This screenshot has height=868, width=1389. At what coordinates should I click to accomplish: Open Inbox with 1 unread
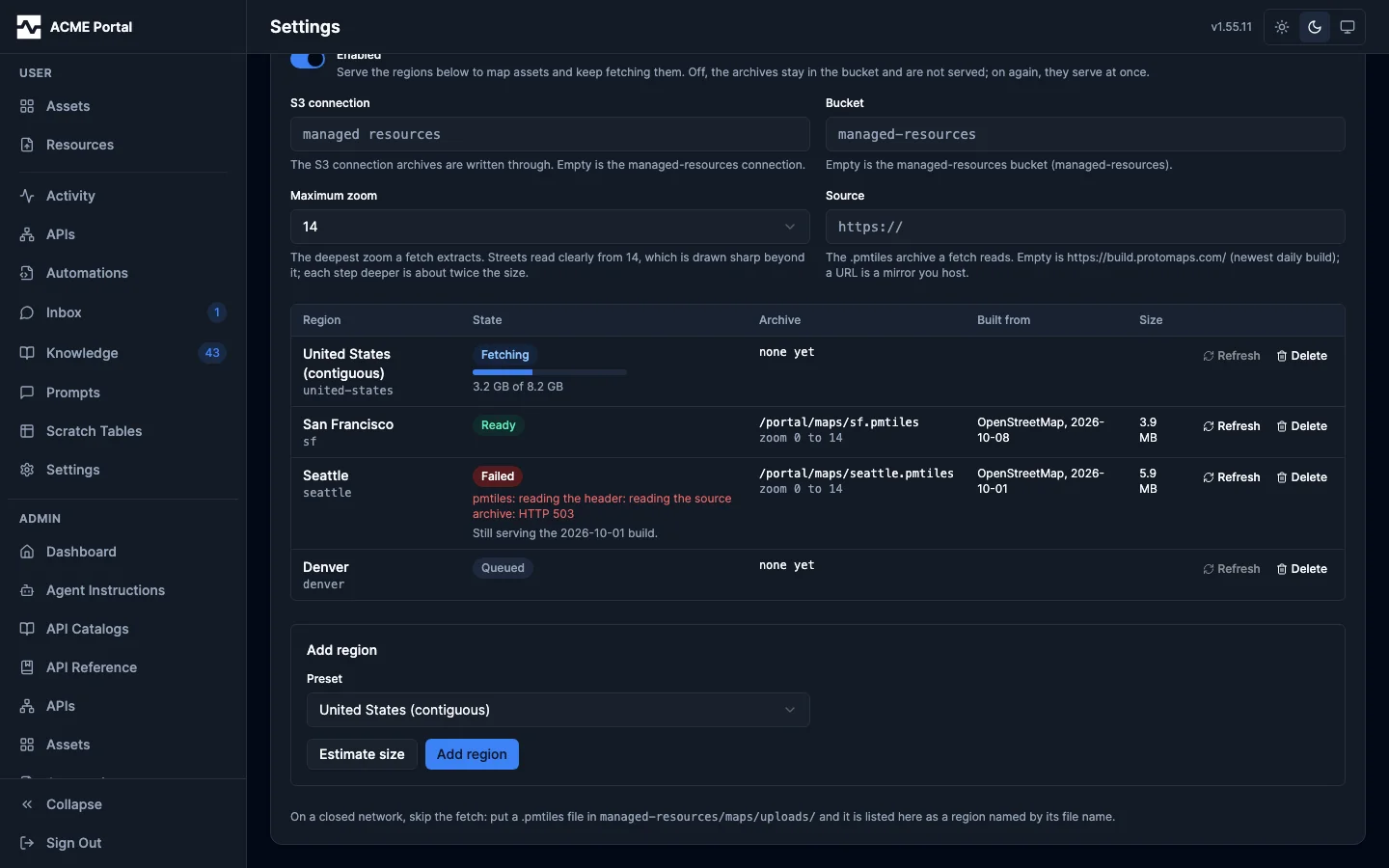tap(123, 312)
